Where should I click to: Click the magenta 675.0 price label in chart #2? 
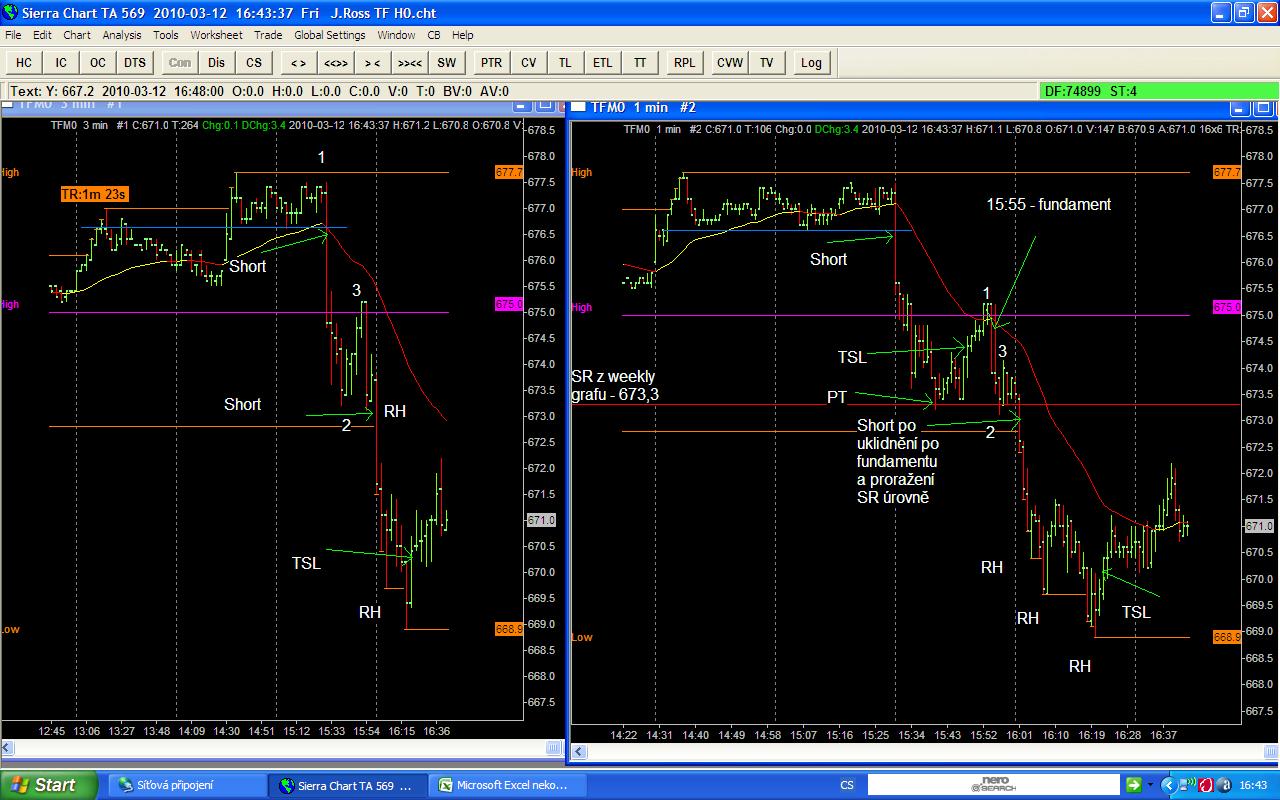click(x=1226, y=308)
